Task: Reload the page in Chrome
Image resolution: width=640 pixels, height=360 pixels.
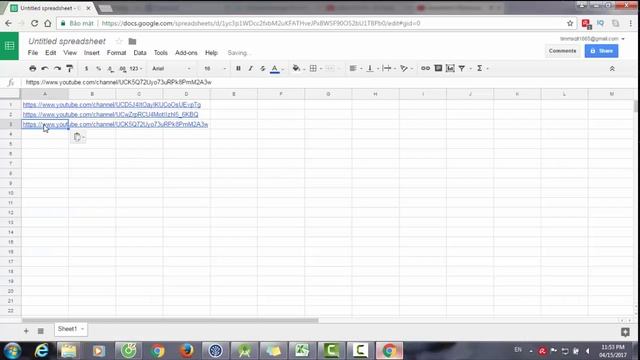Action: pos(34,23)
